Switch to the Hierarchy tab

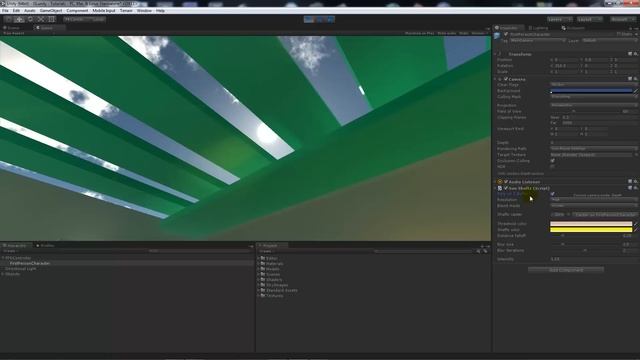tap(16, 245)
